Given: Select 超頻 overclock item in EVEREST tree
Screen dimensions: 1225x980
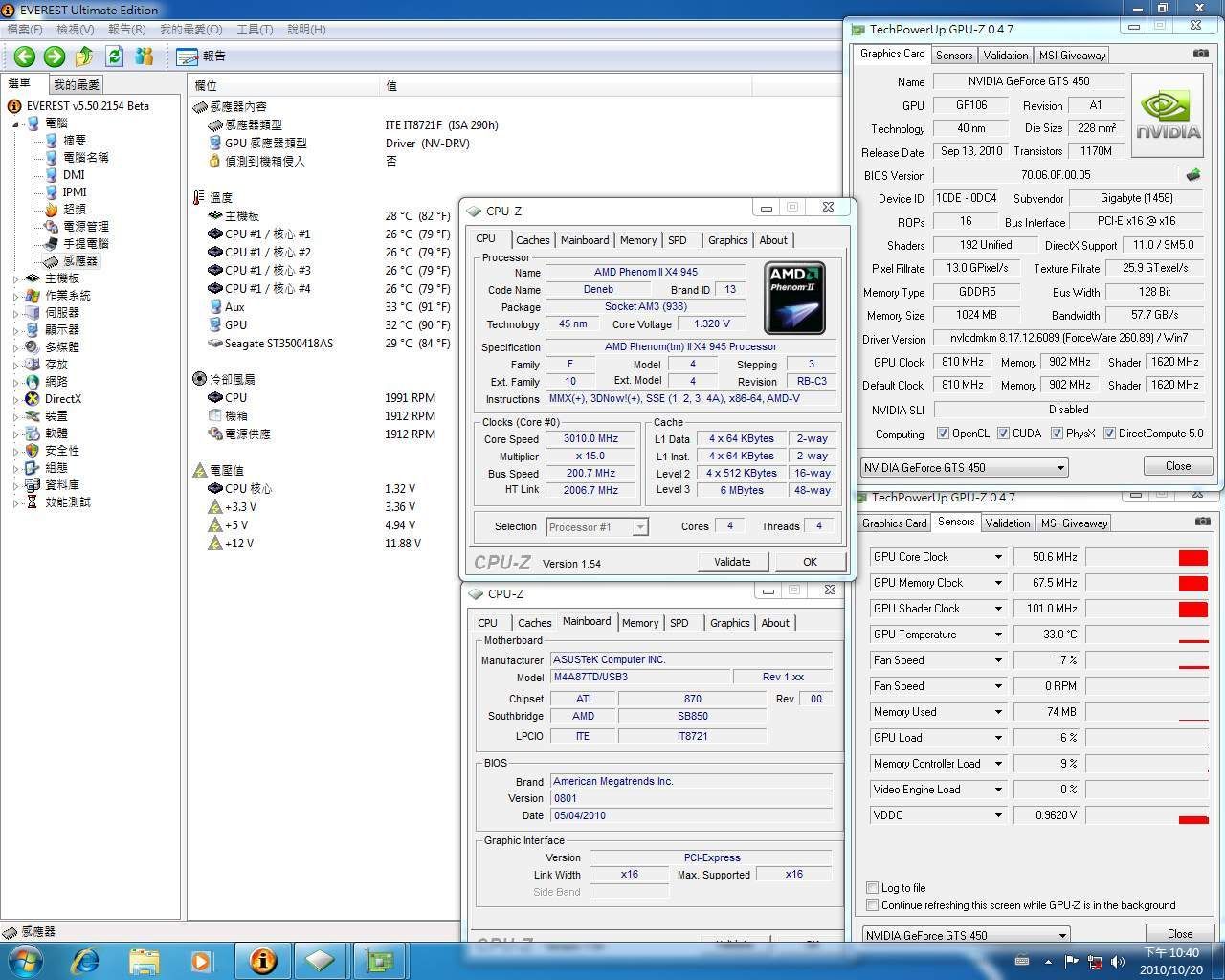Looking at the screenshot, I should pyautogui.click(x=74, y=209).
